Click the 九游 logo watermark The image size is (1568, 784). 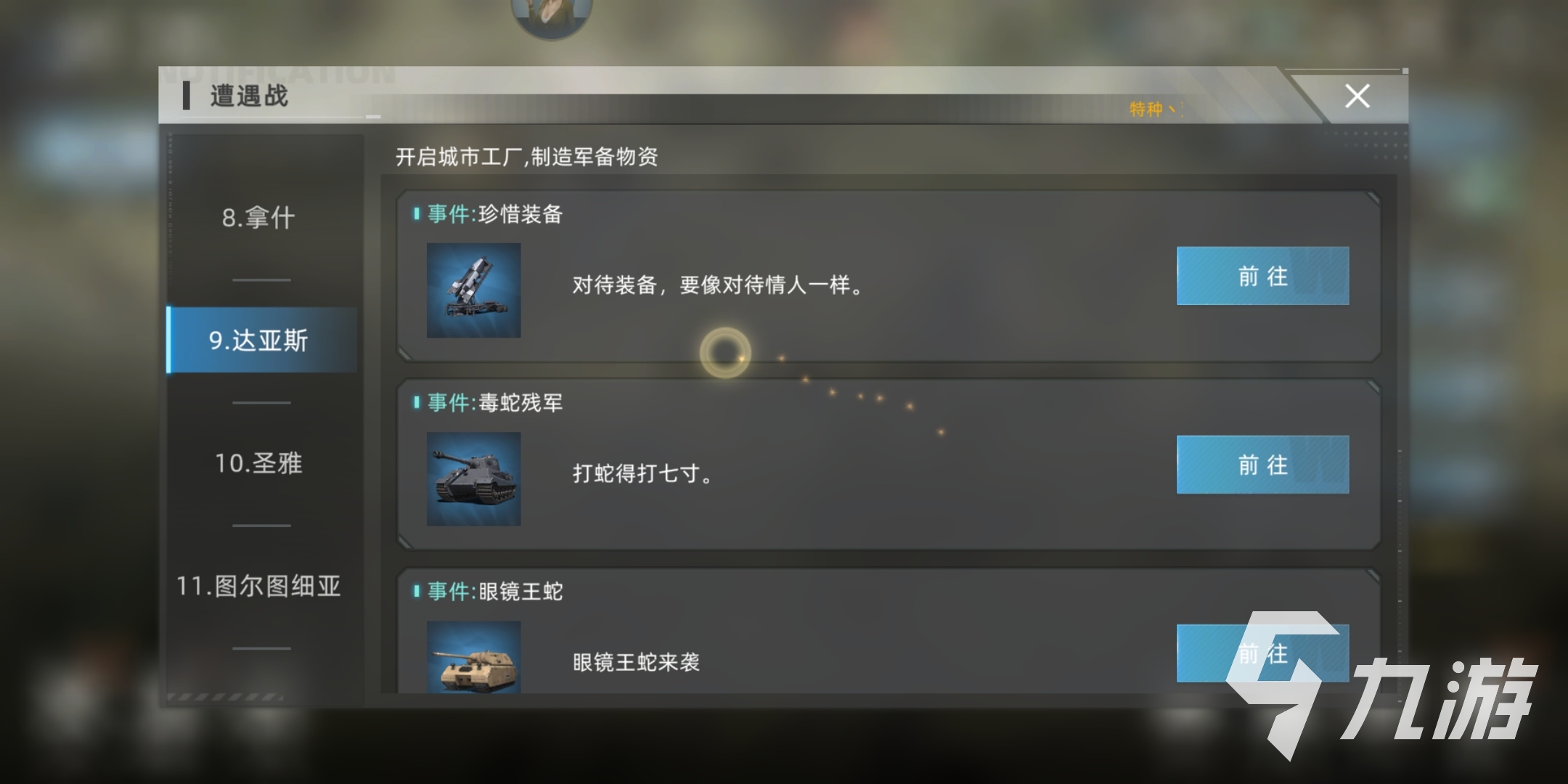(1379, 686)
